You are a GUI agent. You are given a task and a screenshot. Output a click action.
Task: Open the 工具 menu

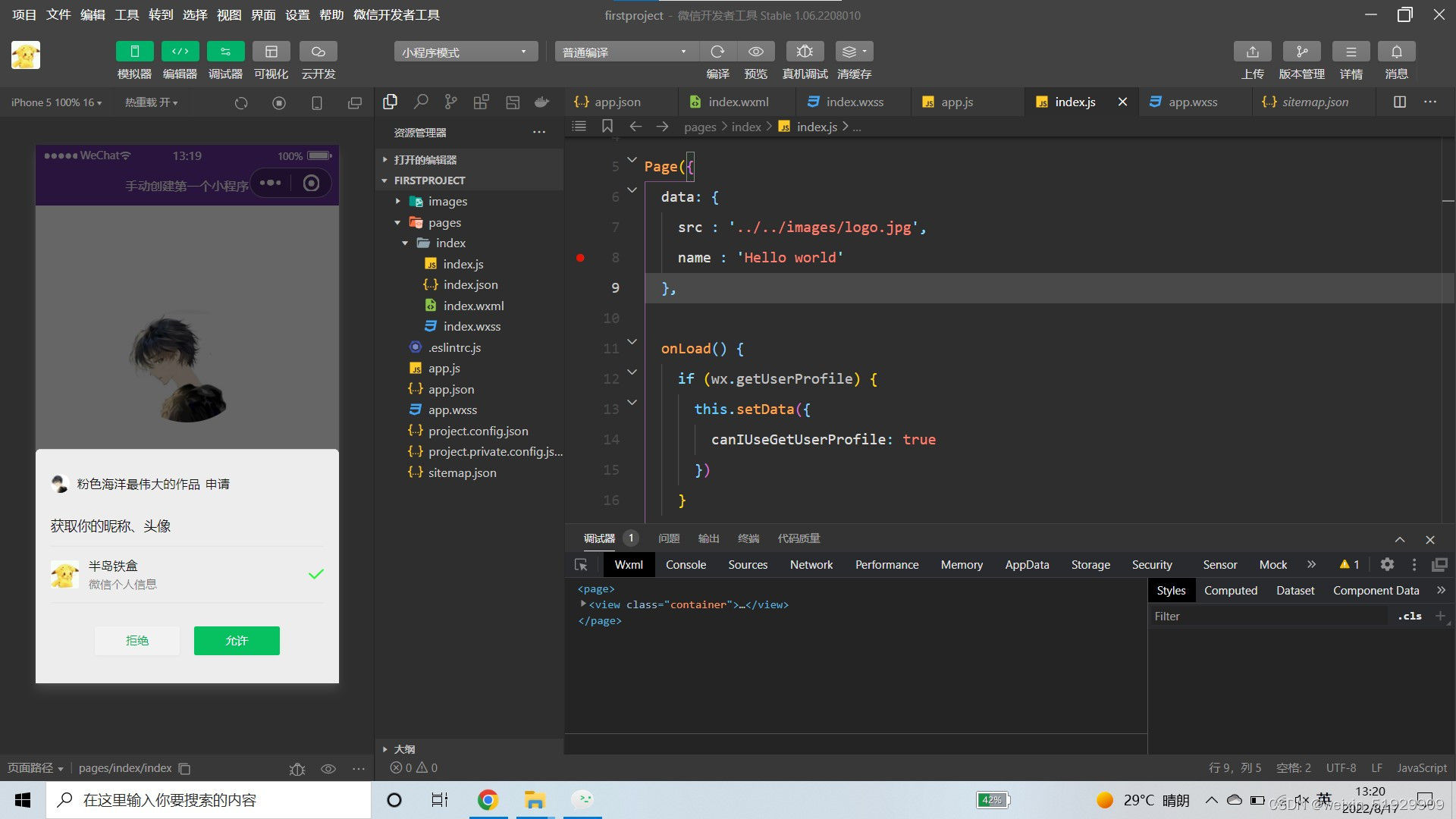tap(126, 15)
